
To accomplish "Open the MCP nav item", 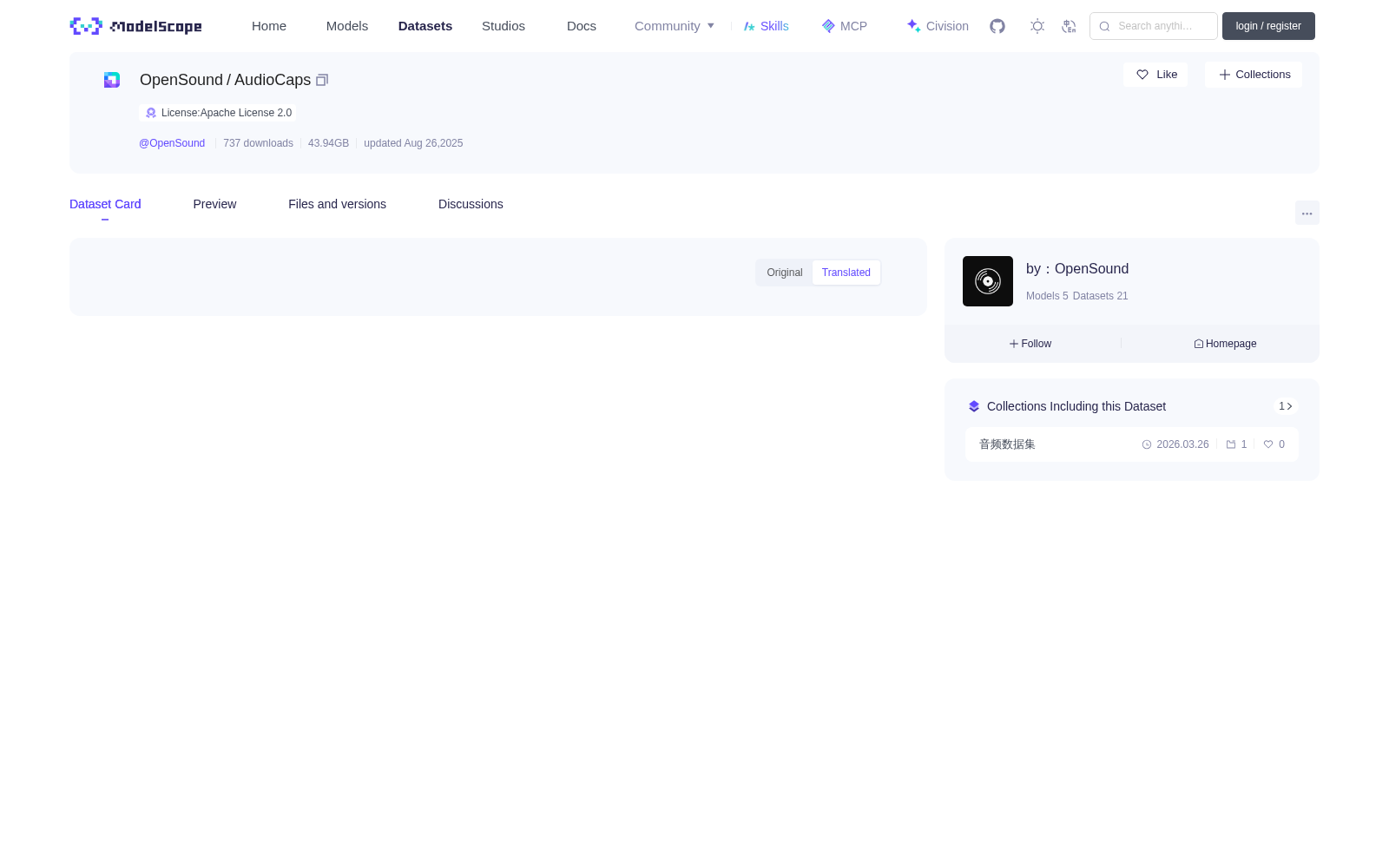I will [x=845, y=26].
